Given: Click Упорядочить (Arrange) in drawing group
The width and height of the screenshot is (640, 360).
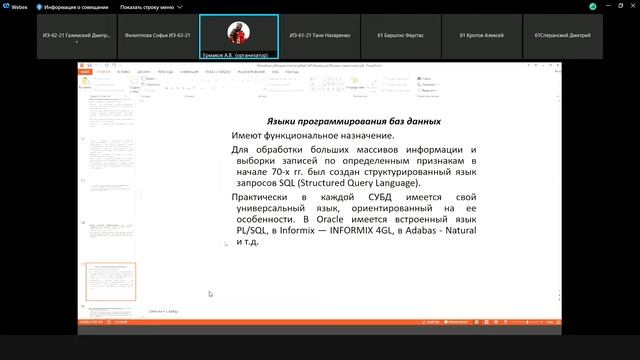Looking at the screenshot, I should [x=355, y=83].
